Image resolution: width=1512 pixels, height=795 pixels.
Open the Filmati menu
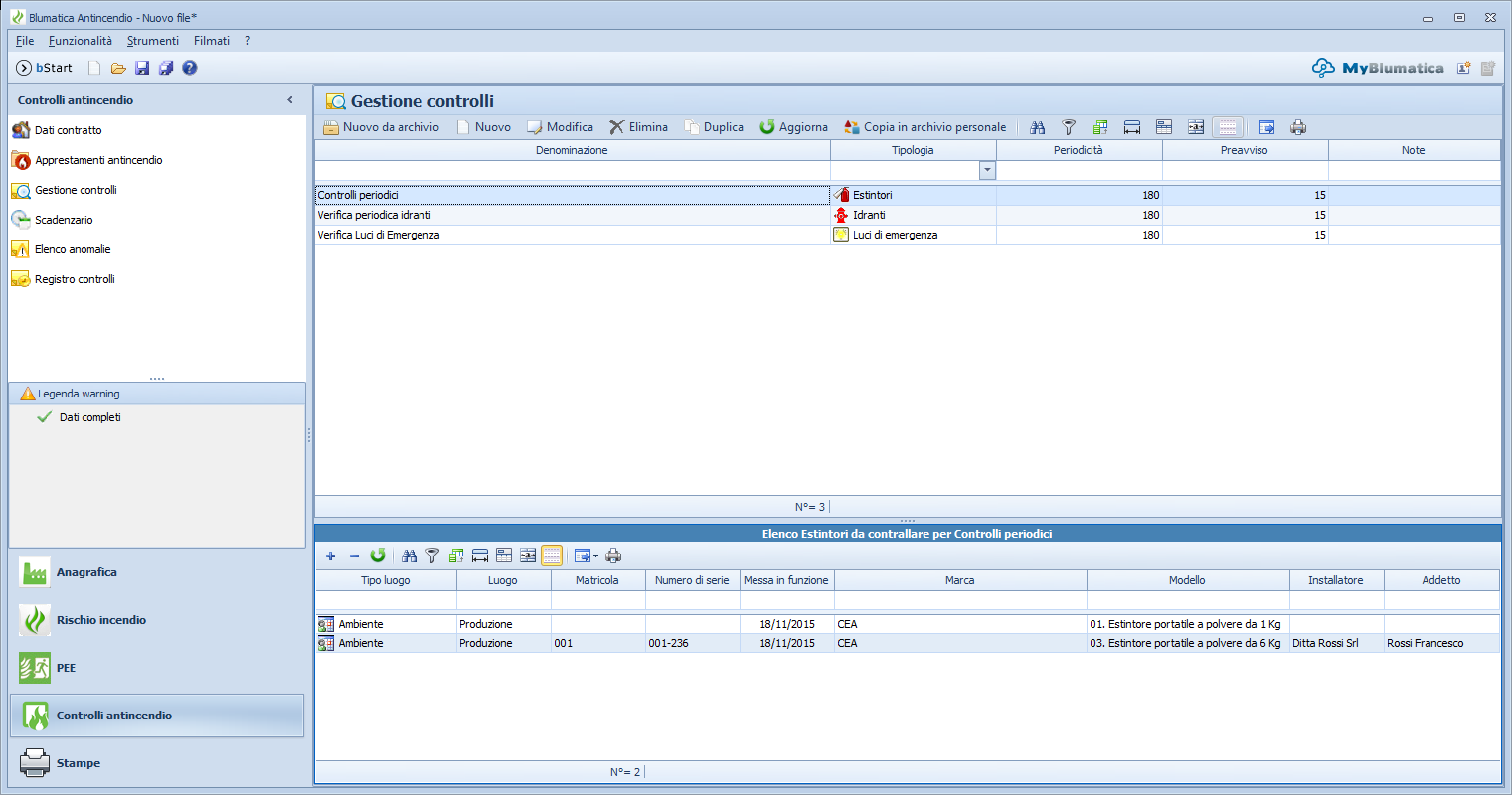pyautogui.click(x=212, y=41)
